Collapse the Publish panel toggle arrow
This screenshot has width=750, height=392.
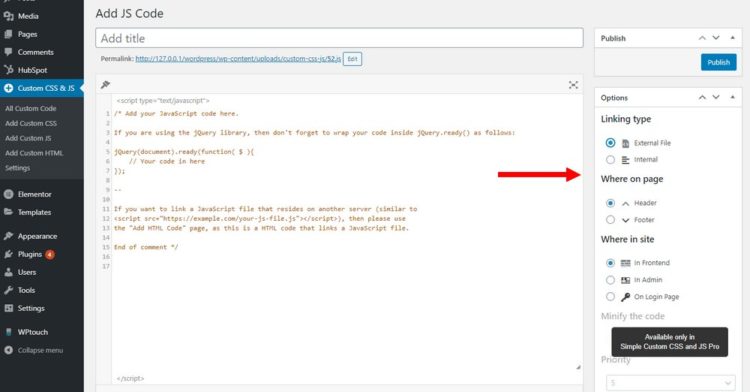click(732, 38)
